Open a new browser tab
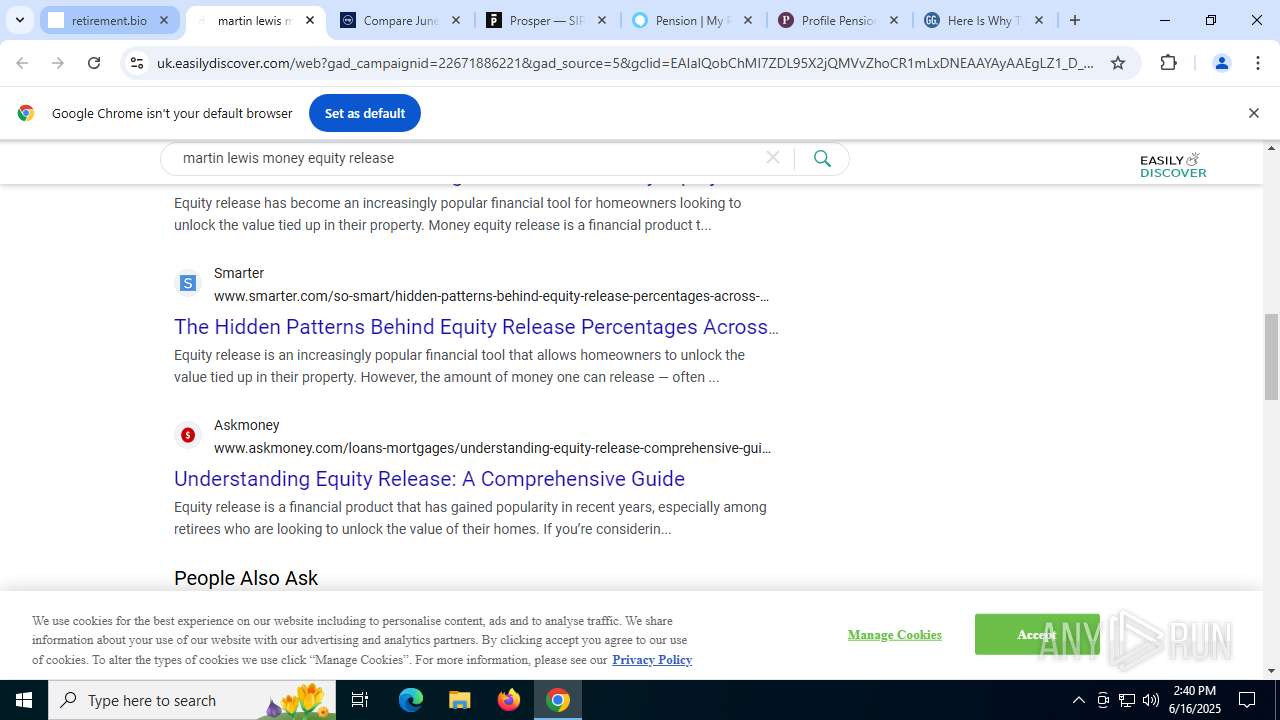The height and width of the screenshot is (720, 1280). pos(1075,20)
